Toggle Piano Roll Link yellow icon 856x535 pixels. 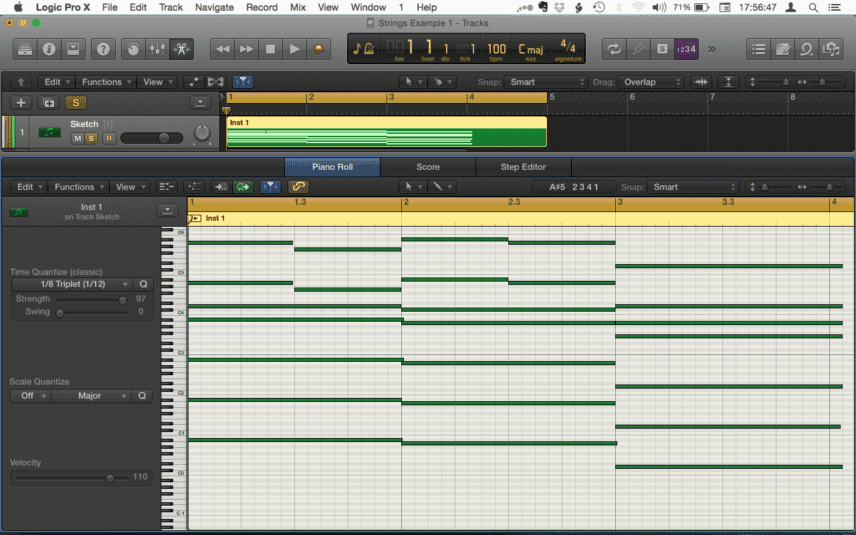point(298,187)
